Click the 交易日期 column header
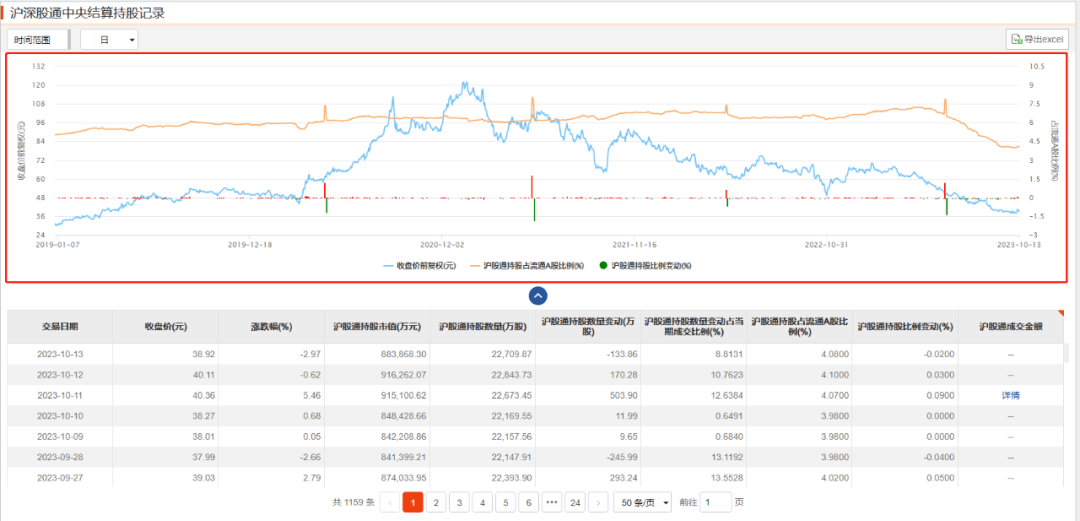The image size is (1080, 521). [60, 326]
